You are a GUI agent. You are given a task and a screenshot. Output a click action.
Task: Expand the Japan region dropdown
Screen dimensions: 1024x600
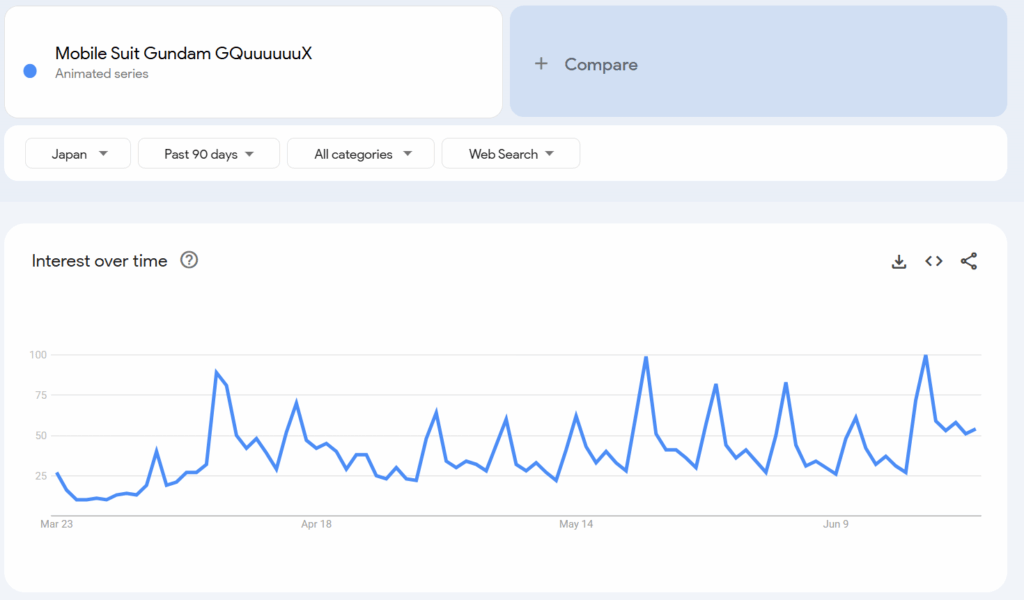click(78, 154)
